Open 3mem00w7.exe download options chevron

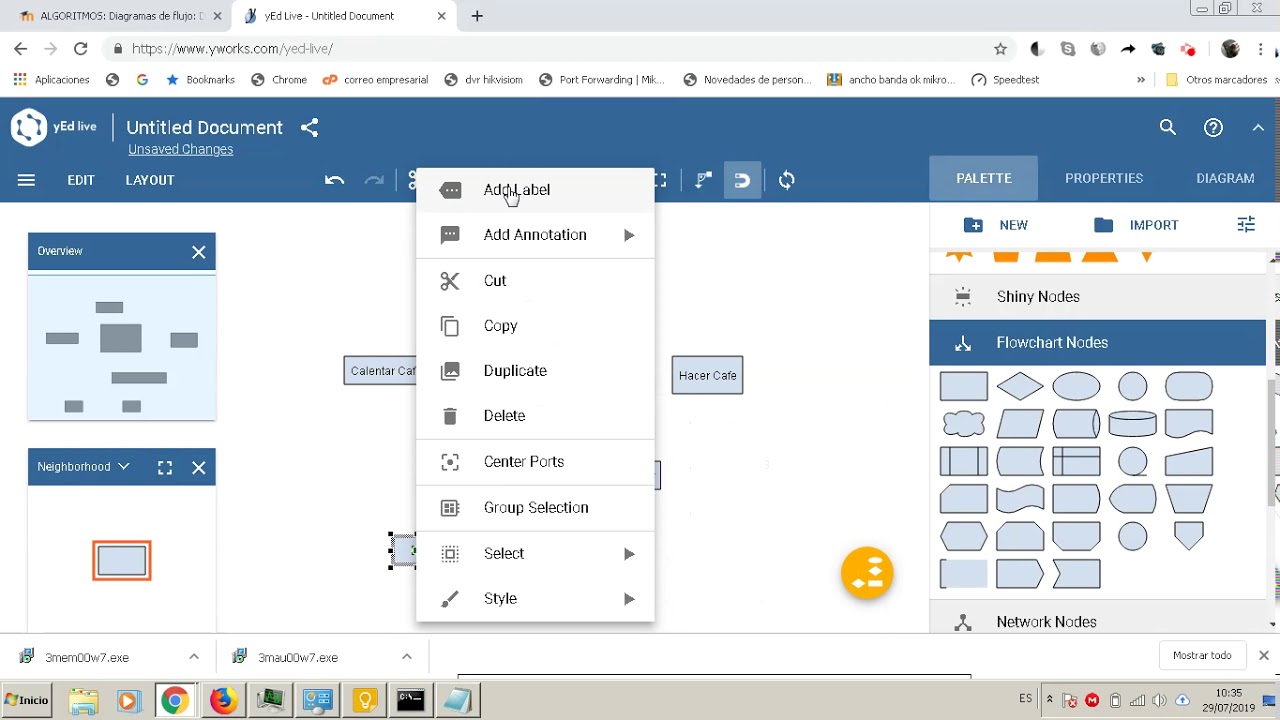point(194,657)
